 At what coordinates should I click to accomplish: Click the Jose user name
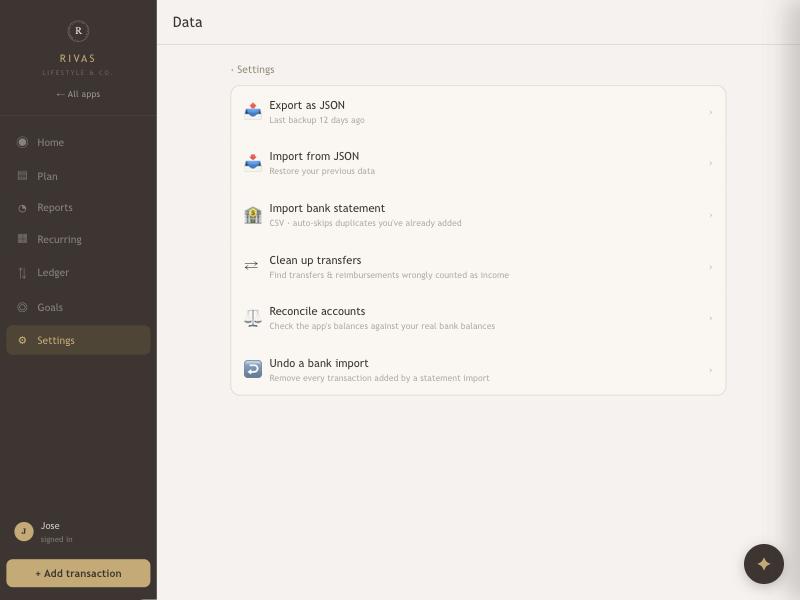(50, 526)
